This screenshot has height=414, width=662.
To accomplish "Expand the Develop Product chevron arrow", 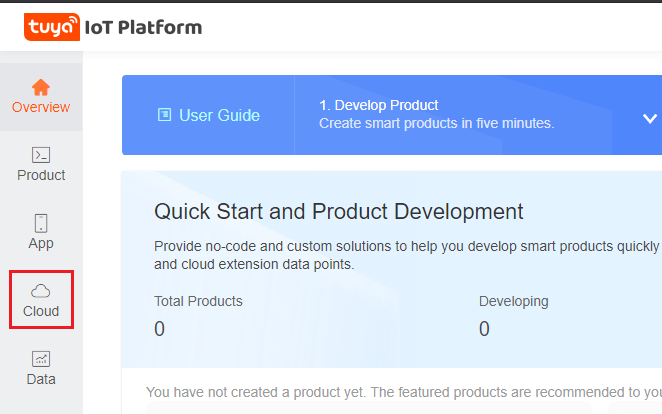I will [649, 119].
